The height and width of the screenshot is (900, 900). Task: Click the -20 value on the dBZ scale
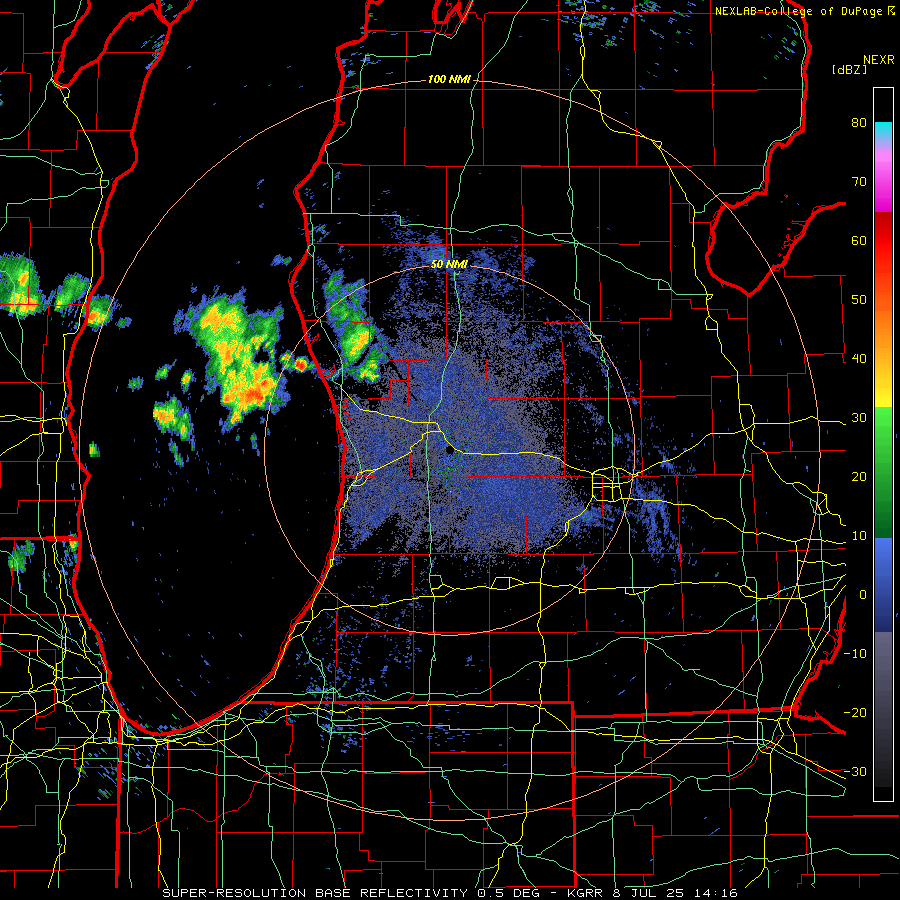855,712
